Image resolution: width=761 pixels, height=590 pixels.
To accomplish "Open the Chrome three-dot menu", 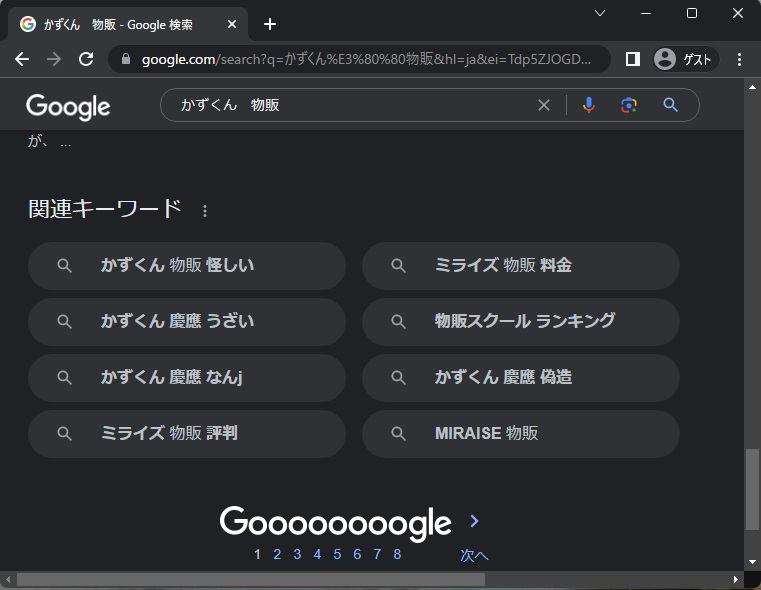I will (x=739, y=59).
